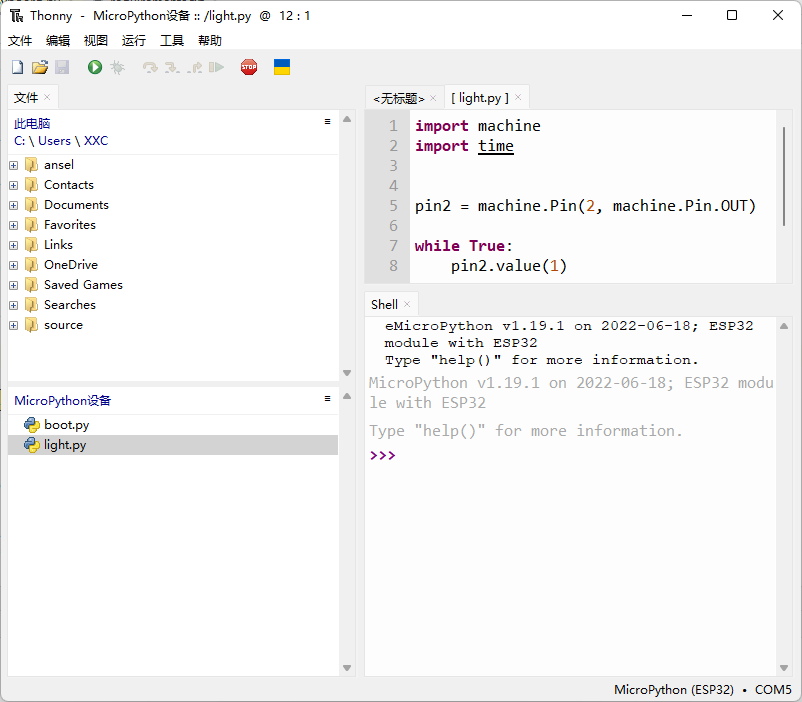Click the underlined 'time' import
The image size is (802, 702).
coord(496,146)
